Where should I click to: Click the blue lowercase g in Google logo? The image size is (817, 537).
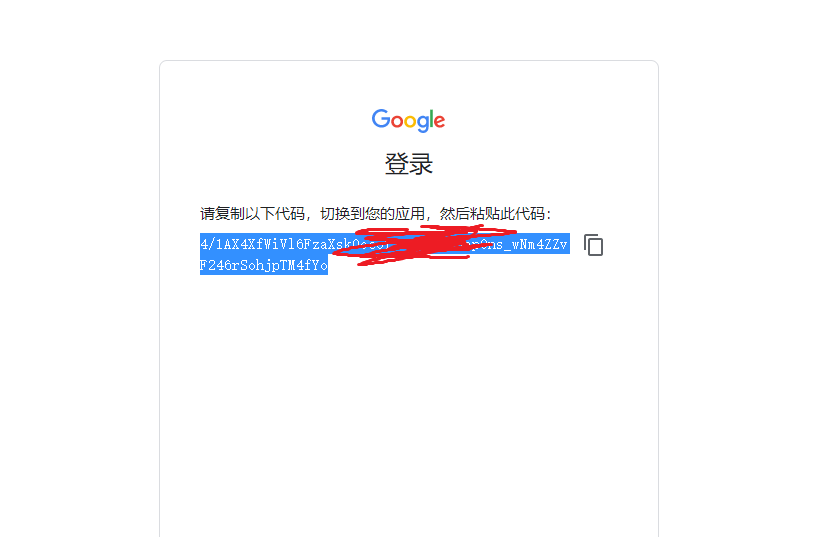click(424, 124)
